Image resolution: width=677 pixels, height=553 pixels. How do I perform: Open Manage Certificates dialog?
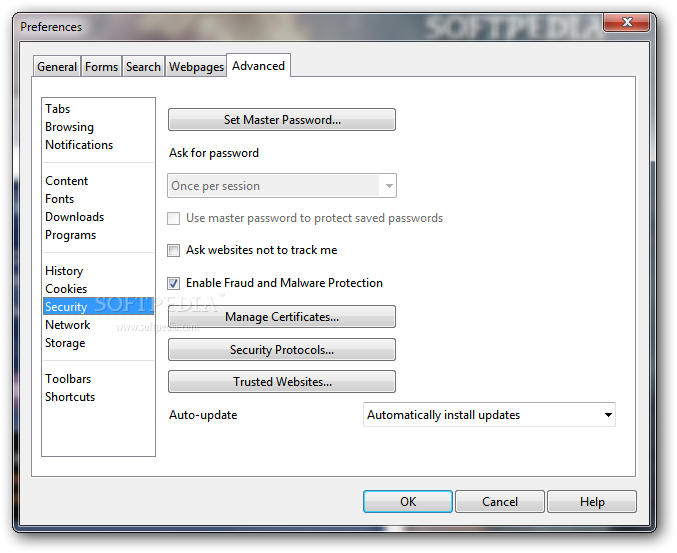pos(282,317)
